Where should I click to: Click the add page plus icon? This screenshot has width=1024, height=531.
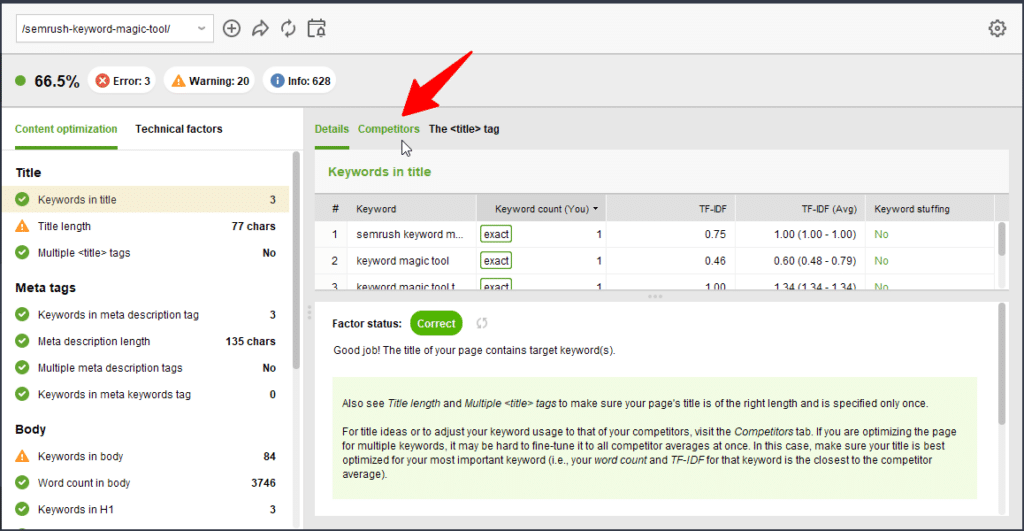tap(231, 29)
